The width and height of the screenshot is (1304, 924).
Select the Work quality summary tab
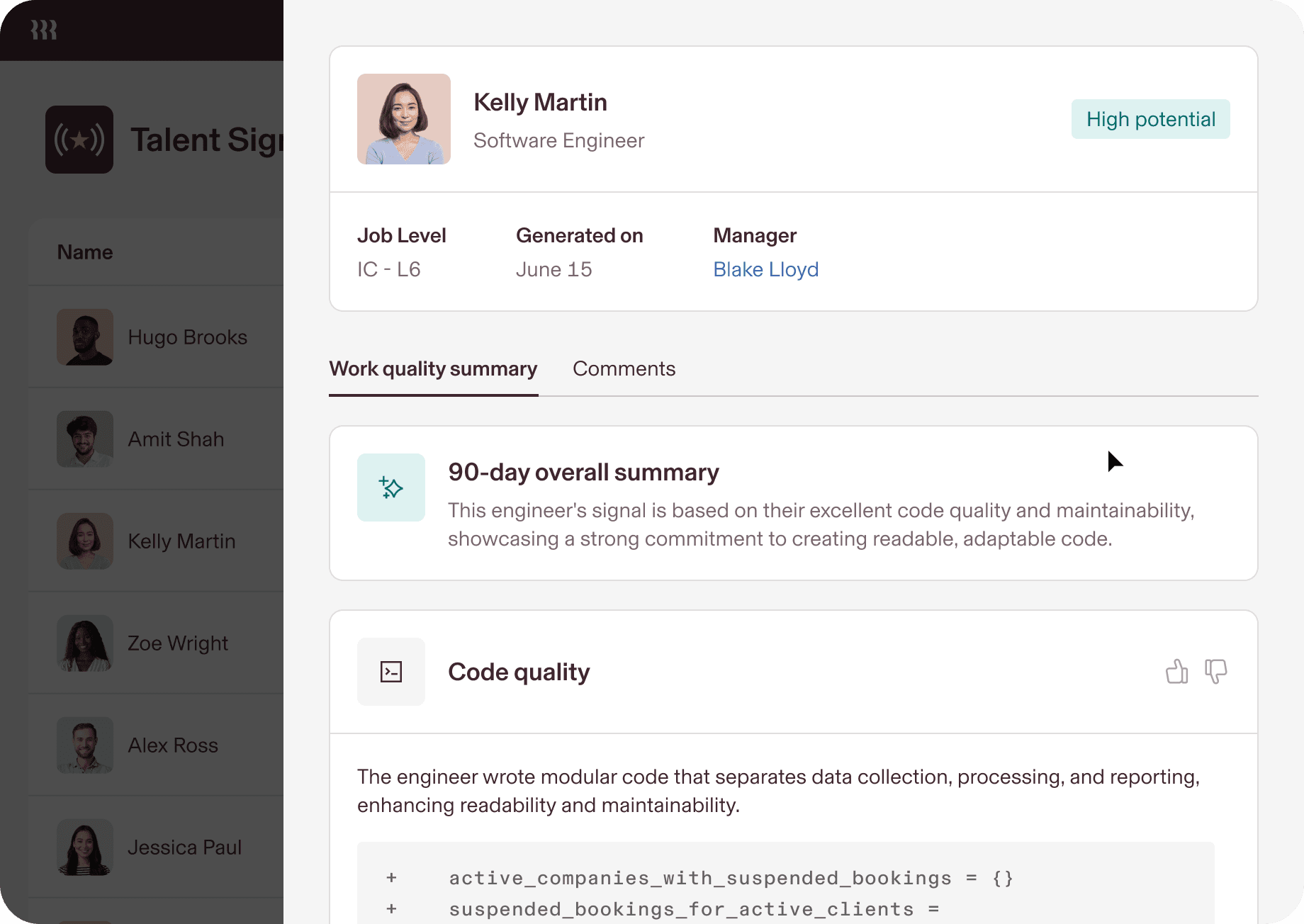[x=433, y=368]
